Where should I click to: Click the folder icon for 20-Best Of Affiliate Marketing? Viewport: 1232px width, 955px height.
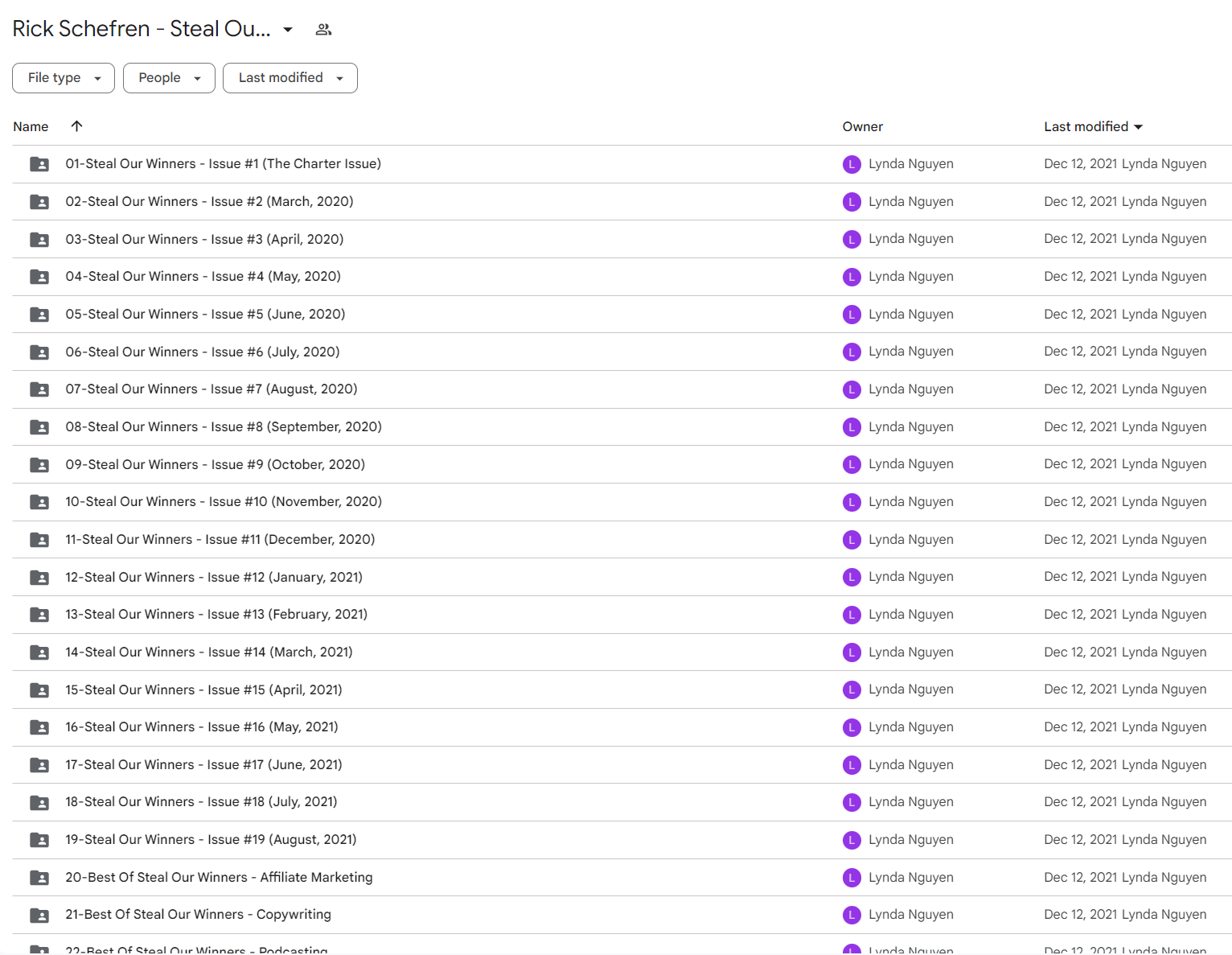[39, 878]
